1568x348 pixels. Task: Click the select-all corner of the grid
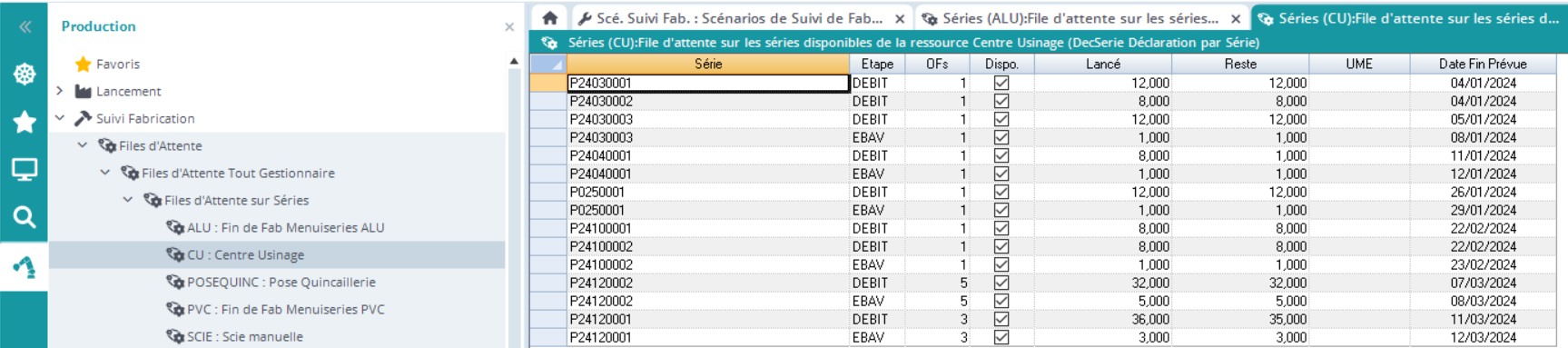click(x=547, y=64)
